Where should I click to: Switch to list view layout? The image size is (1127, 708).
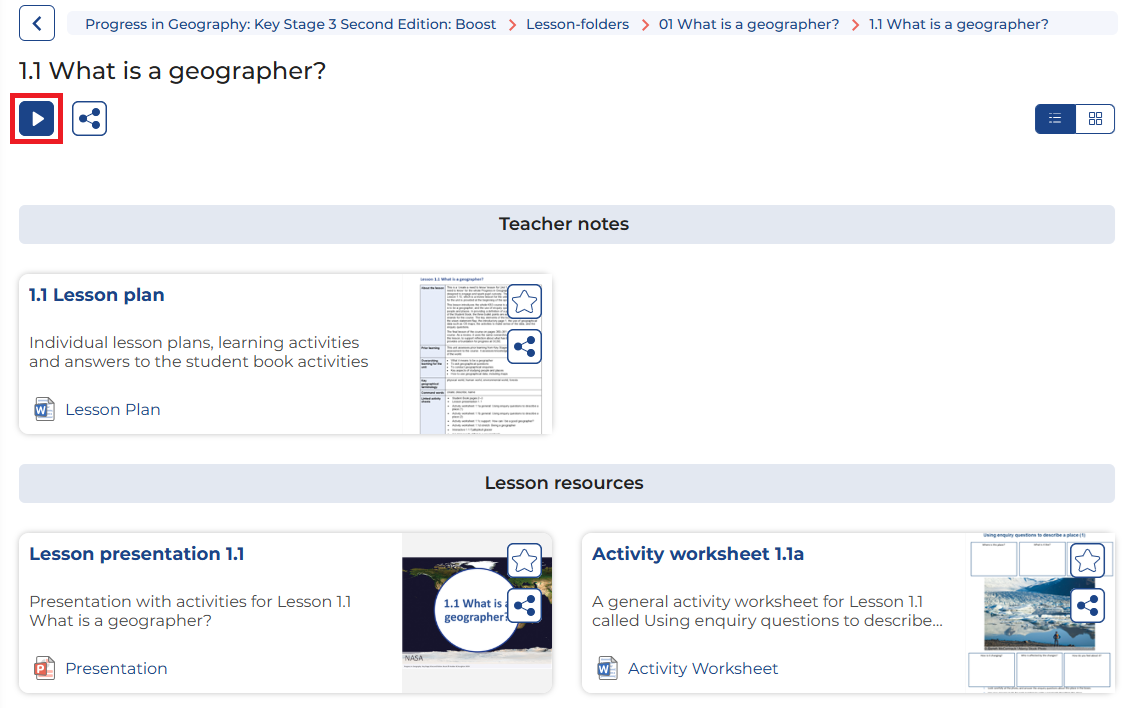click(1055, 119)
